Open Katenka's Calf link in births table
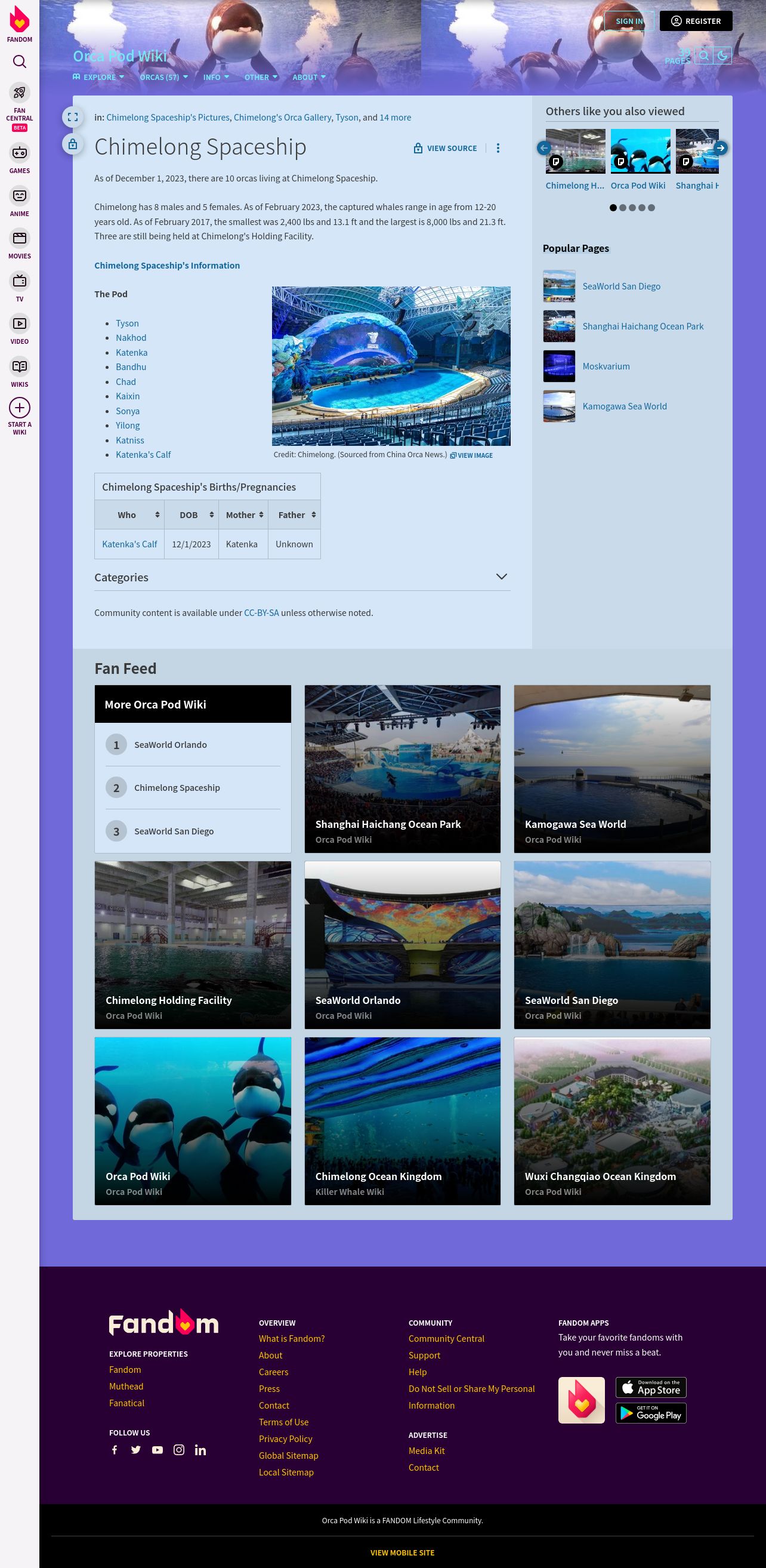The width and height of the screenshot is (766, 1568). pyautogui.click(x=129, y=544)
